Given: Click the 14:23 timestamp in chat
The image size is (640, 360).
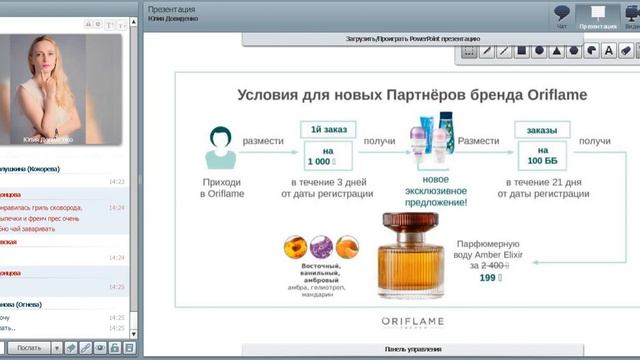Looking at the screenshot, I should click(x=117, y=182).
